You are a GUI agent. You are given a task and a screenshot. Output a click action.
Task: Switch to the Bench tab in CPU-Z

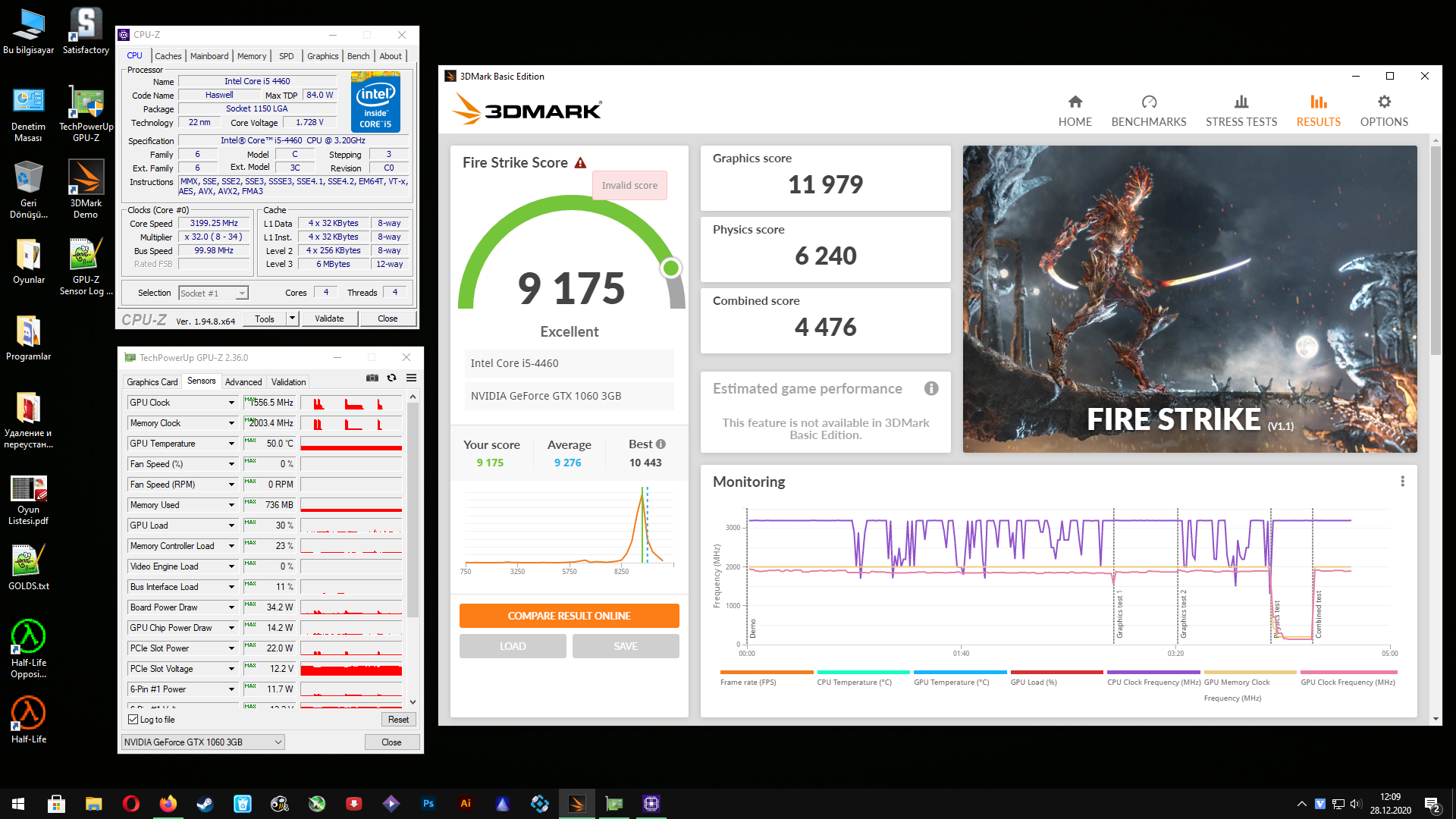pos(358,56)
